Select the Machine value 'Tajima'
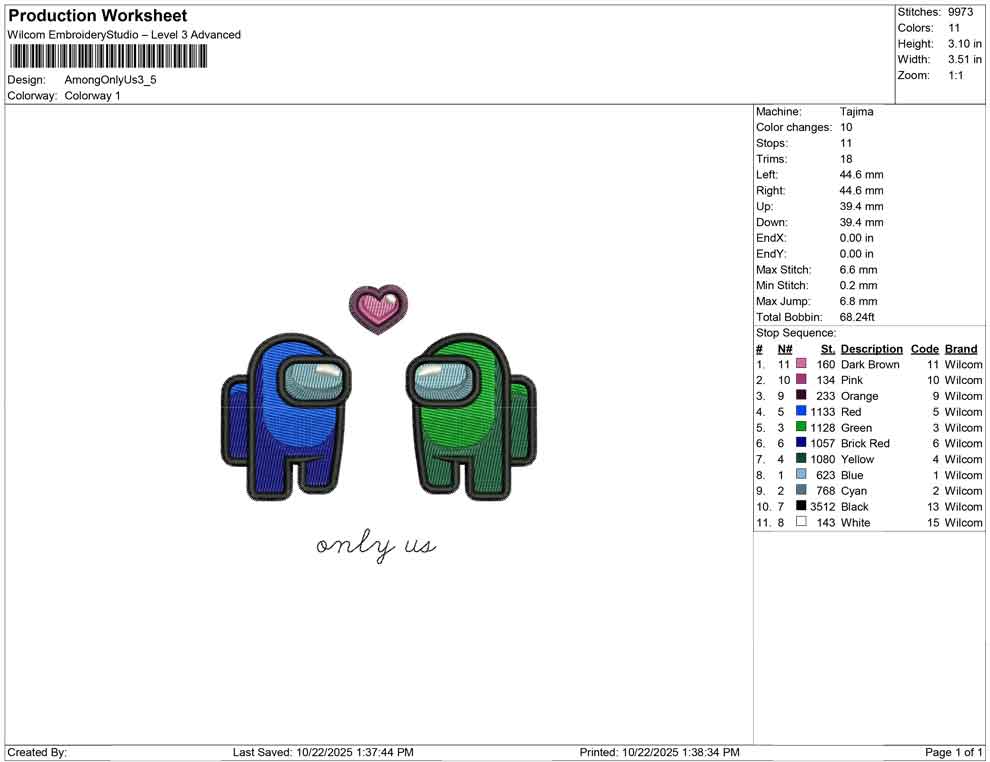The height and width of the screenshot is (762, 990). (857, 111)
